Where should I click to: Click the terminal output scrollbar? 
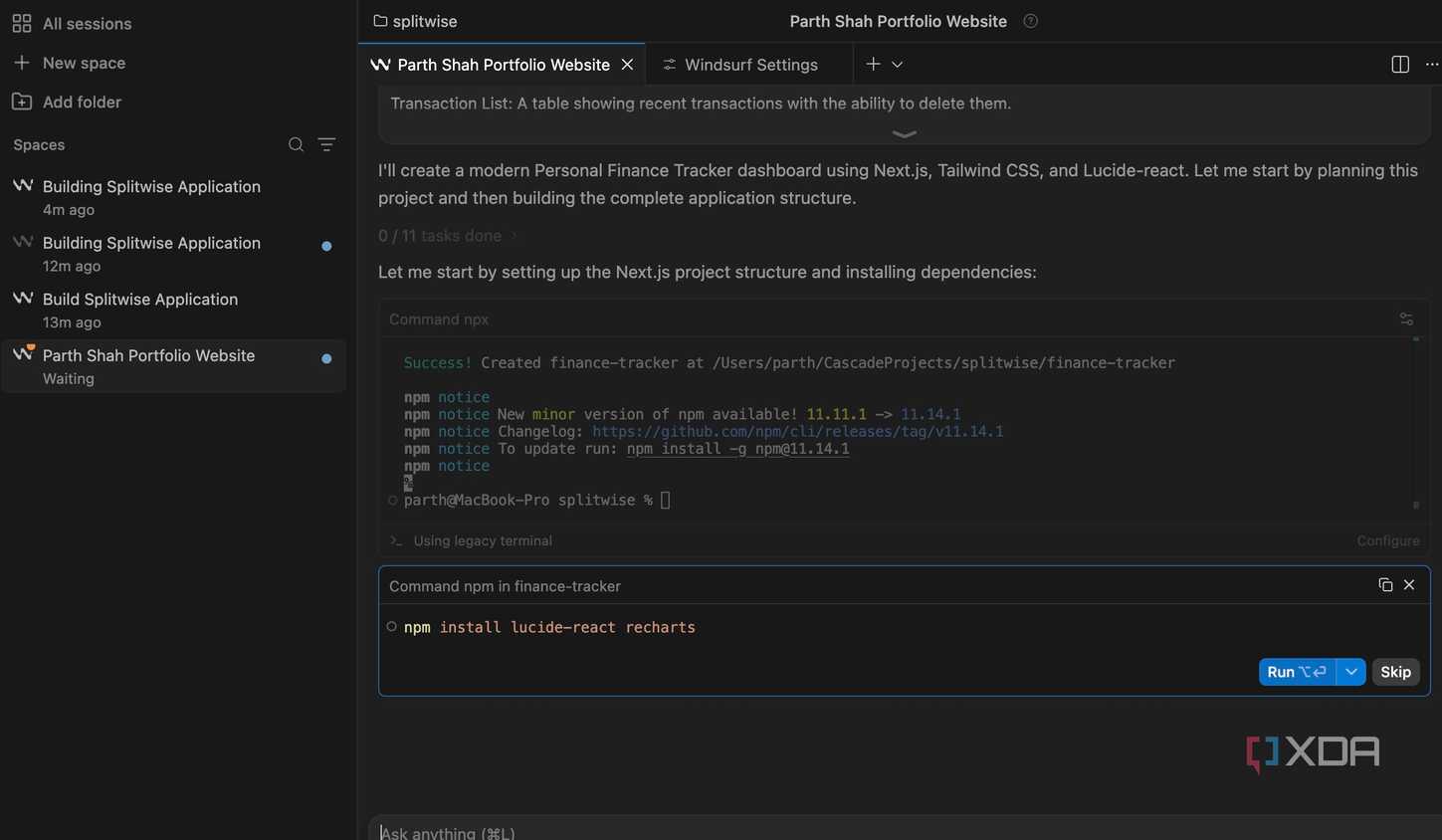(1416, 422)
